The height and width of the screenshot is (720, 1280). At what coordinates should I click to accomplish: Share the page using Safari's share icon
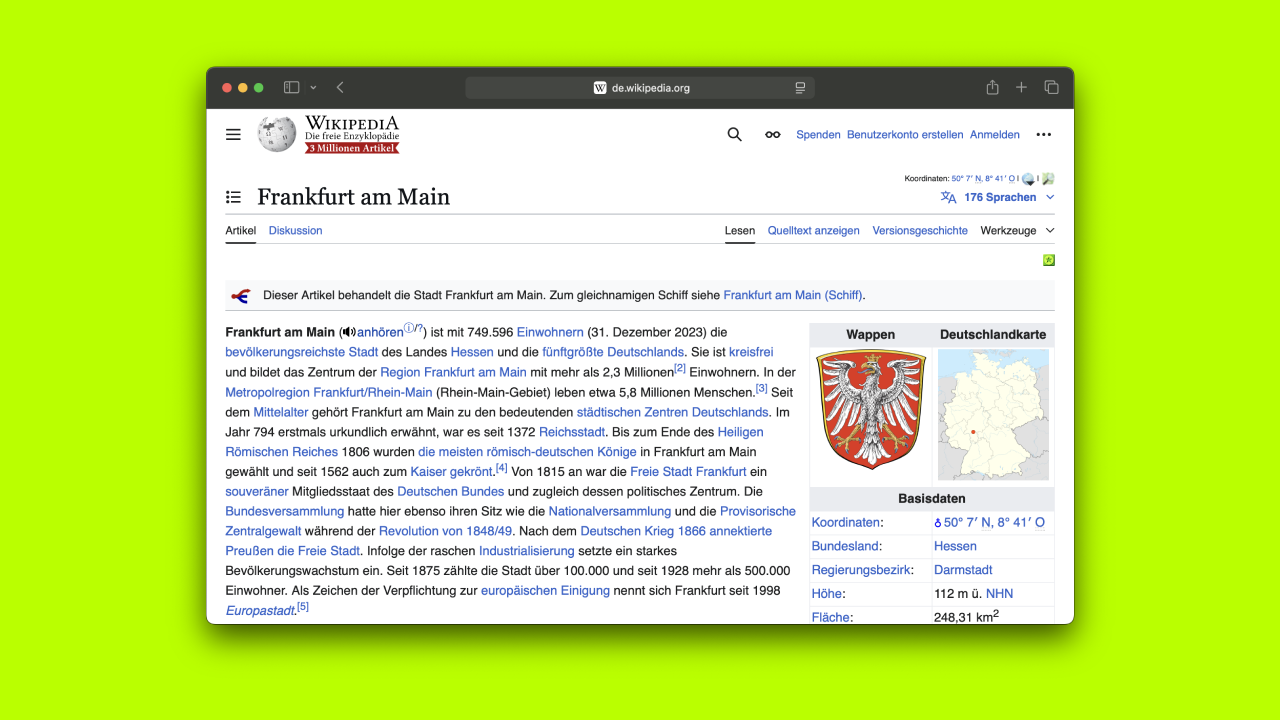point(991,87)
